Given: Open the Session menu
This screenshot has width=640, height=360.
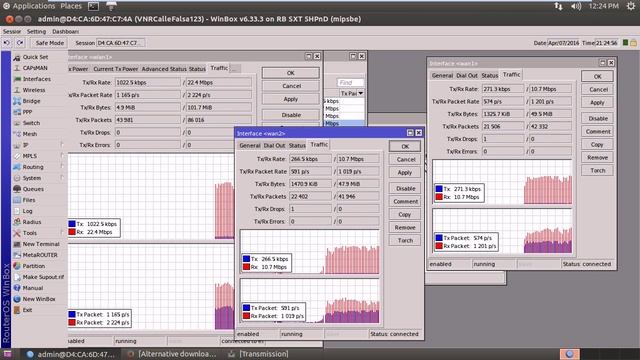Looking at the screenshot, I should point(12,31).
